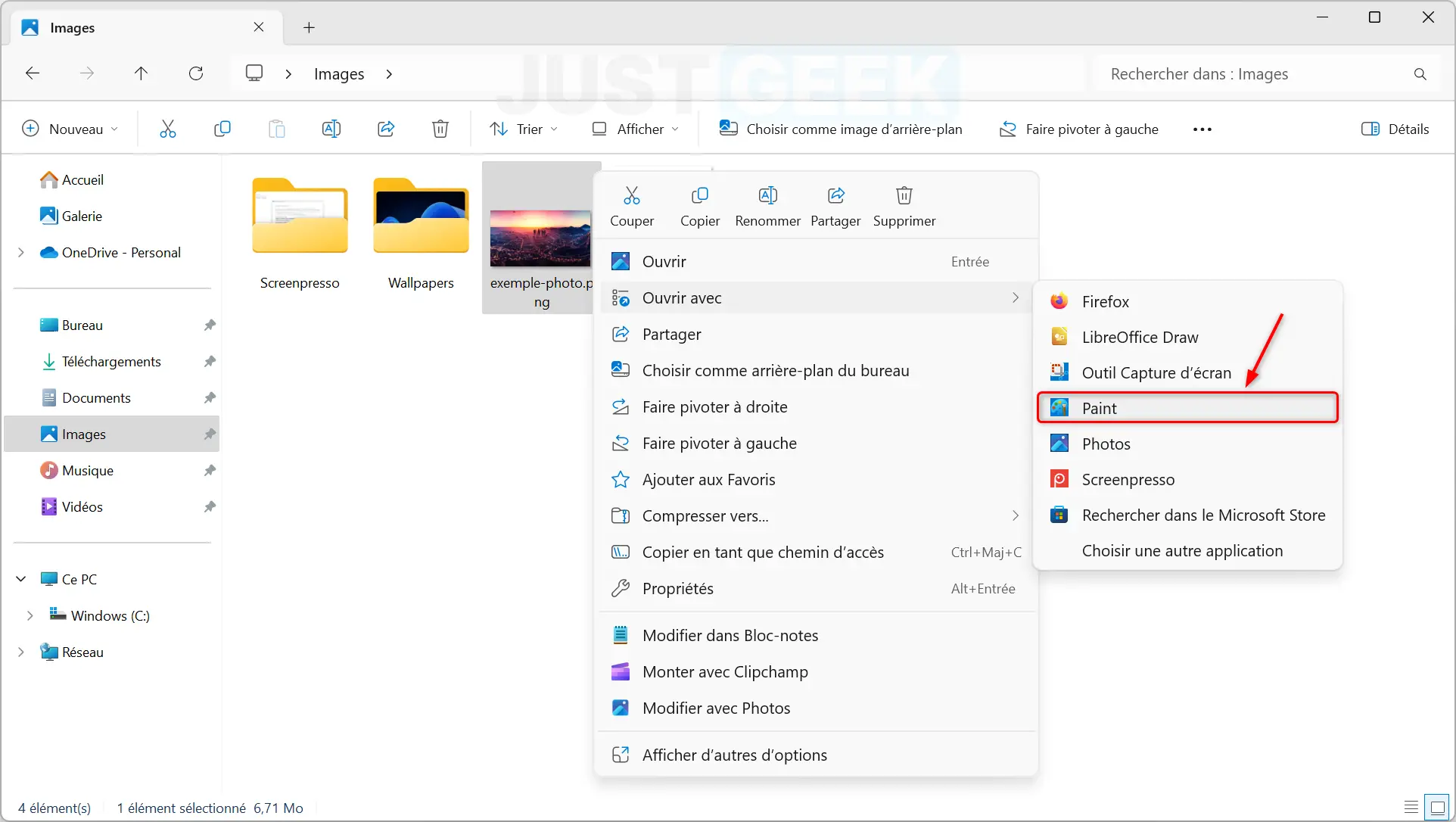Viewport: 1456px width, 822px height.
Task: Click the search field Rechercher dans : Images
Action: (x=1267, y=73)
